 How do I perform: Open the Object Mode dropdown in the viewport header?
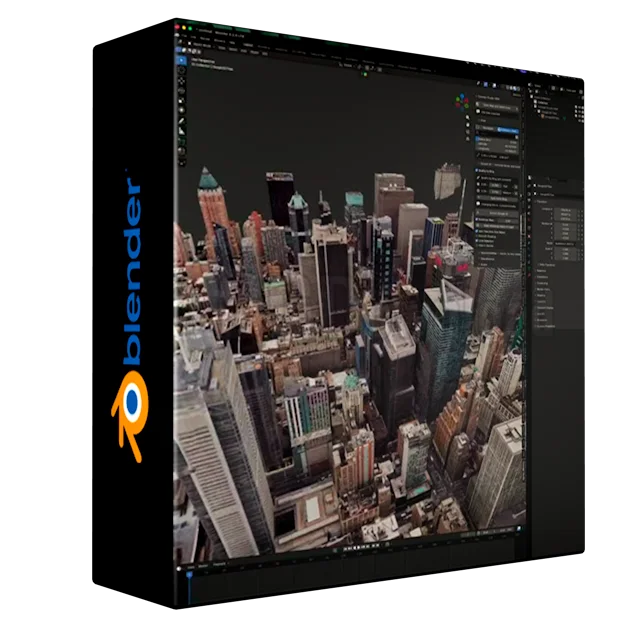(x=202, y=45)
